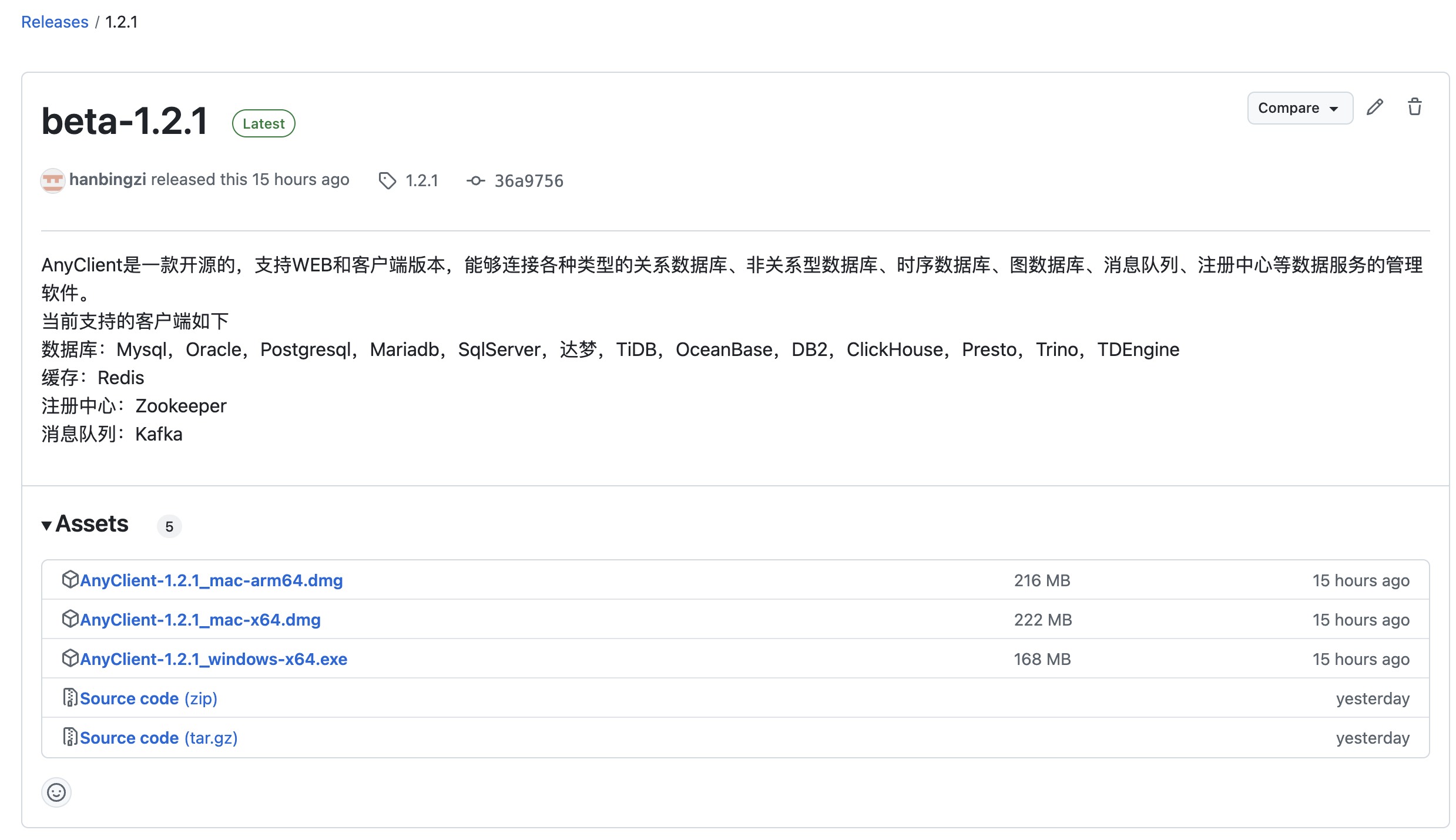Screen dimensions: 1456x840
Task: Click the trash delete release icon
Action: 1414,107
